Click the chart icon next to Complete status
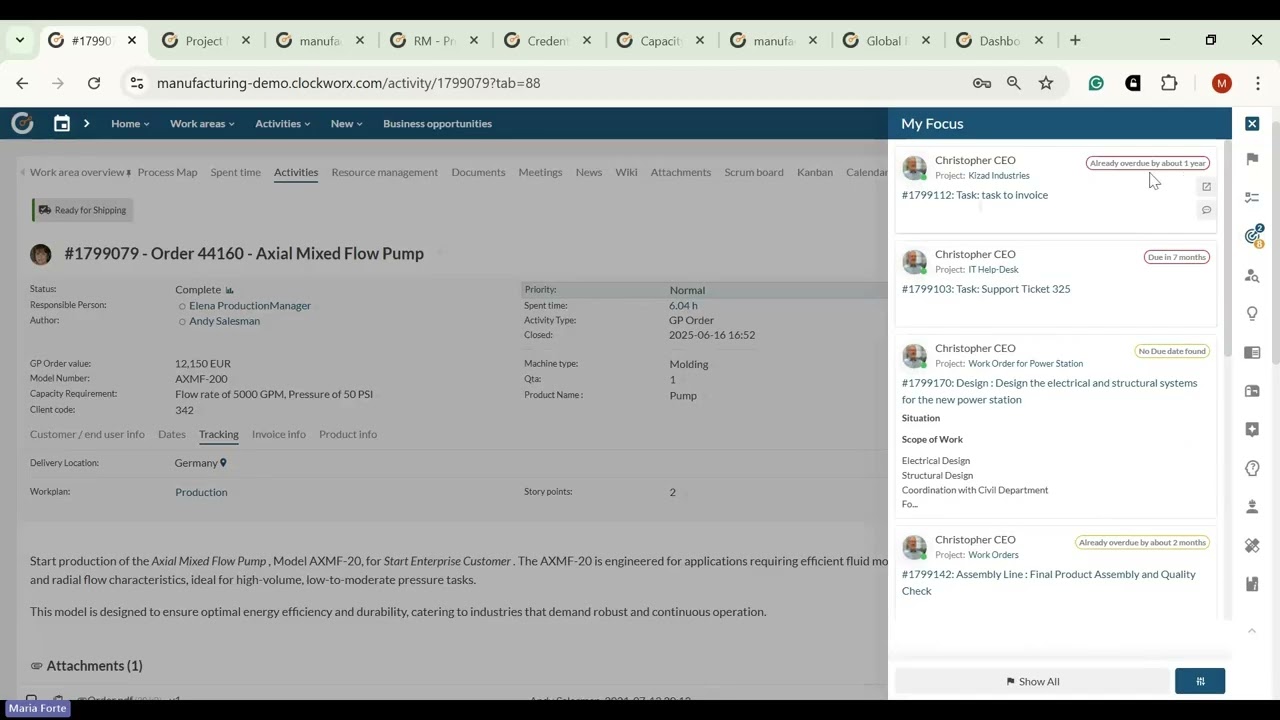 coord(230,290)
